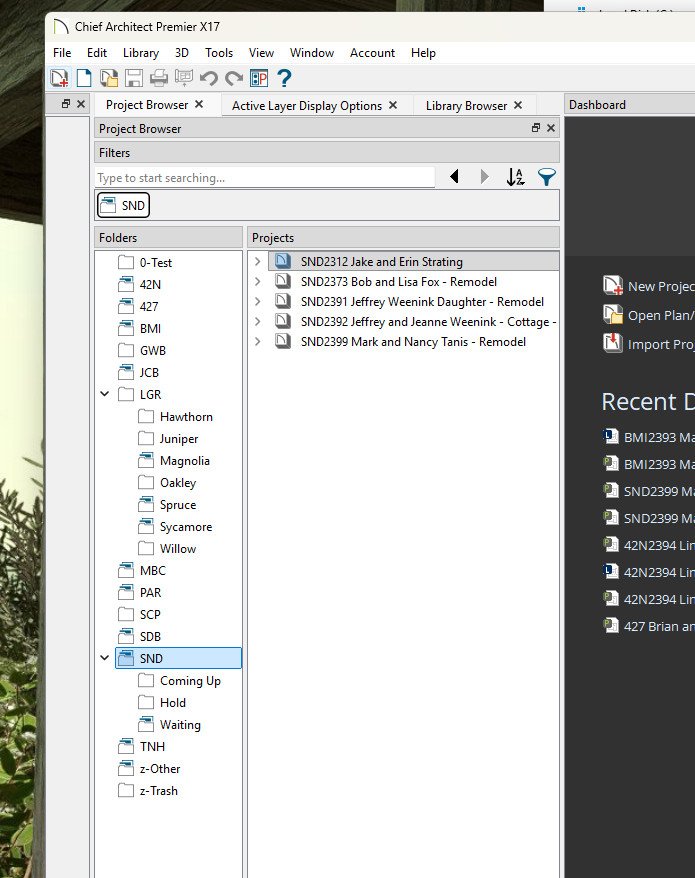Select the Magnolia folder under LGR
This screenshot has height=878, width=695.
pyautogui.click(x=184, y=461)
